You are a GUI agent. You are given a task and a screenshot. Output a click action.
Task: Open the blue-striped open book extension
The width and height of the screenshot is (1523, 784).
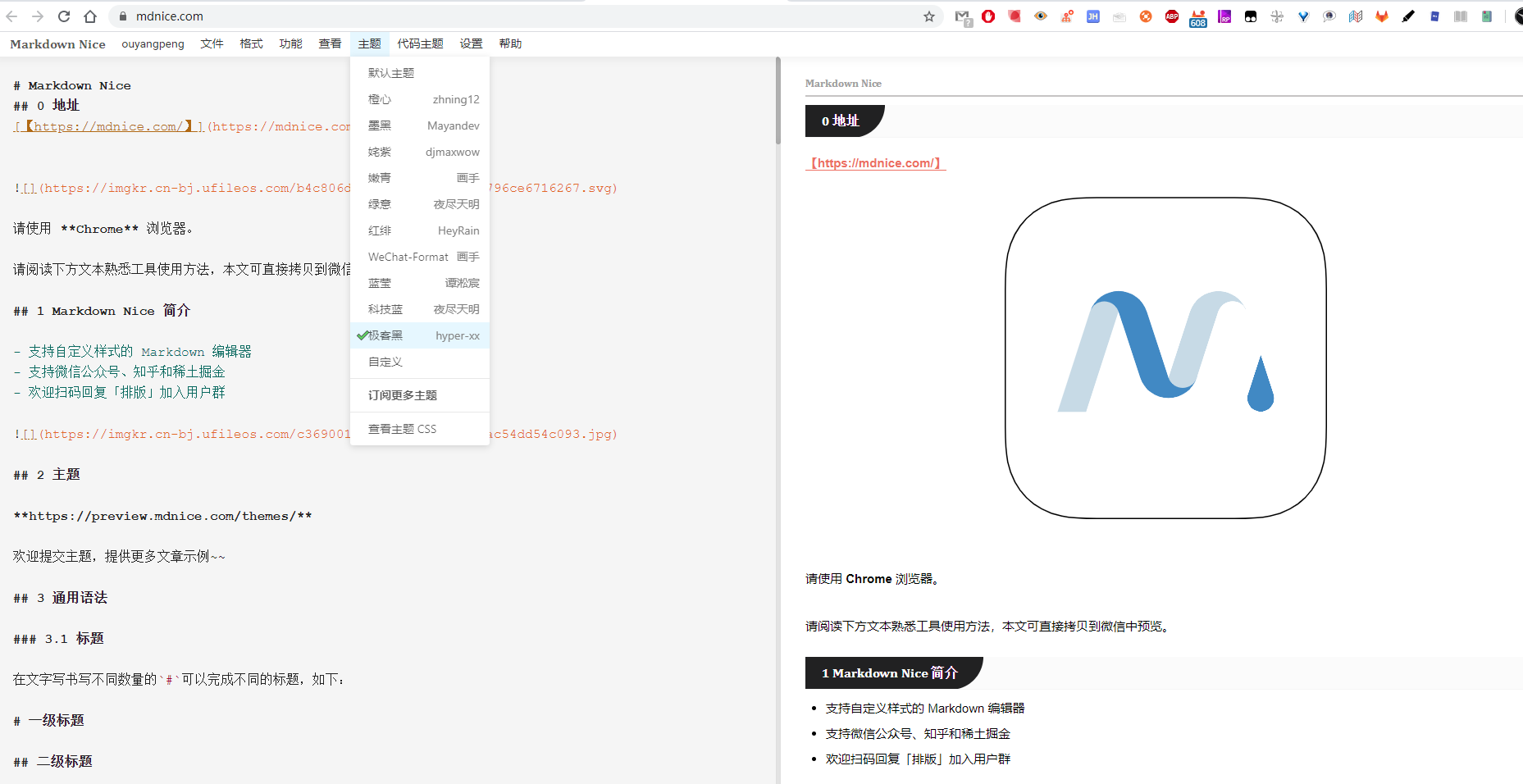1356,16
